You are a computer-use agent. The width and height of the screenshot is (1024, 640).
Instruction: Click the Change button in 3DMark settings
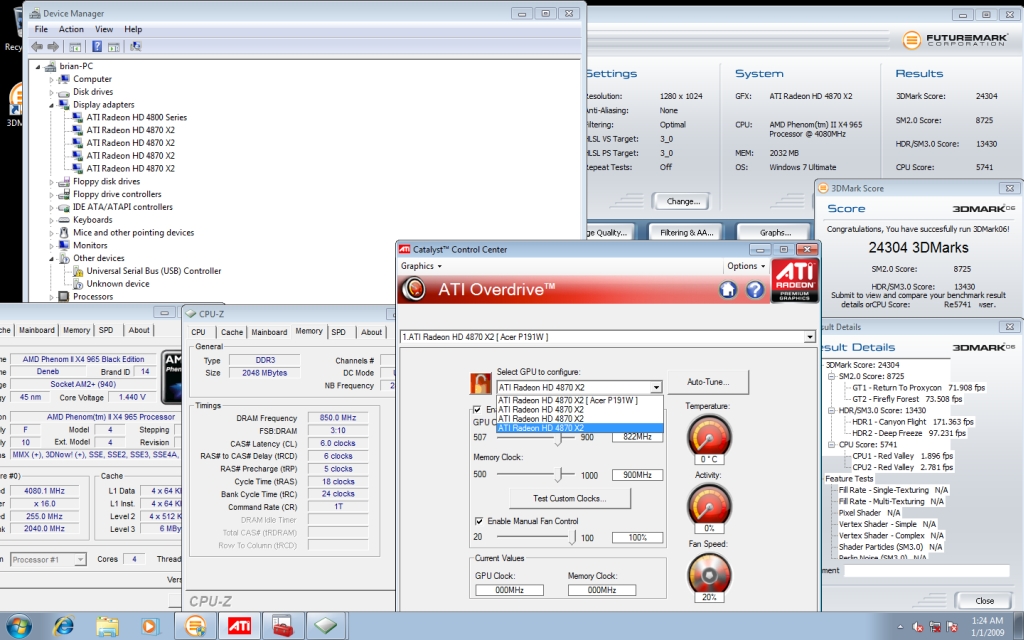point(683,201)
